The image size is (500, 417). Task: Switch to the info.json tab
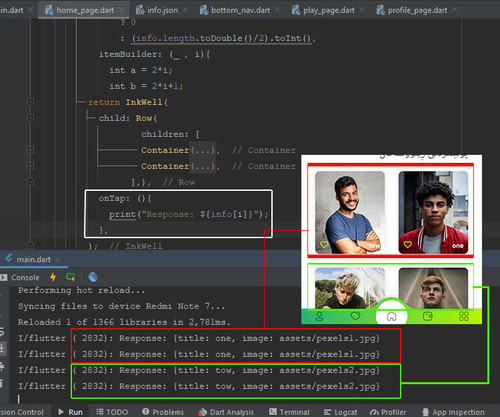coord(162,10)
